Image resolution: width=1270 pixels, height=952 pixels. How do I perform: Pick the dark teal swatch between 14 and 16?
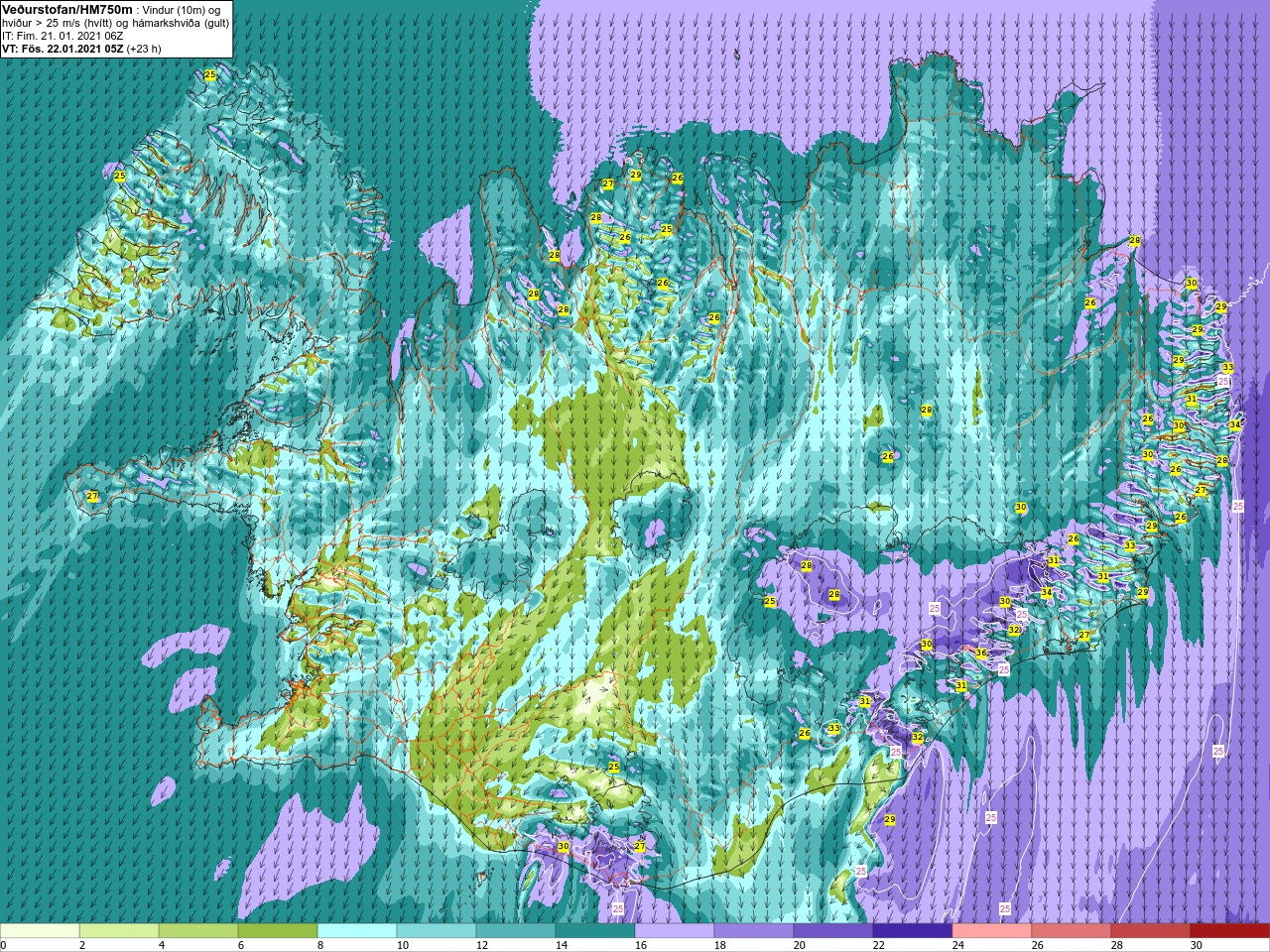click(595, 931)
